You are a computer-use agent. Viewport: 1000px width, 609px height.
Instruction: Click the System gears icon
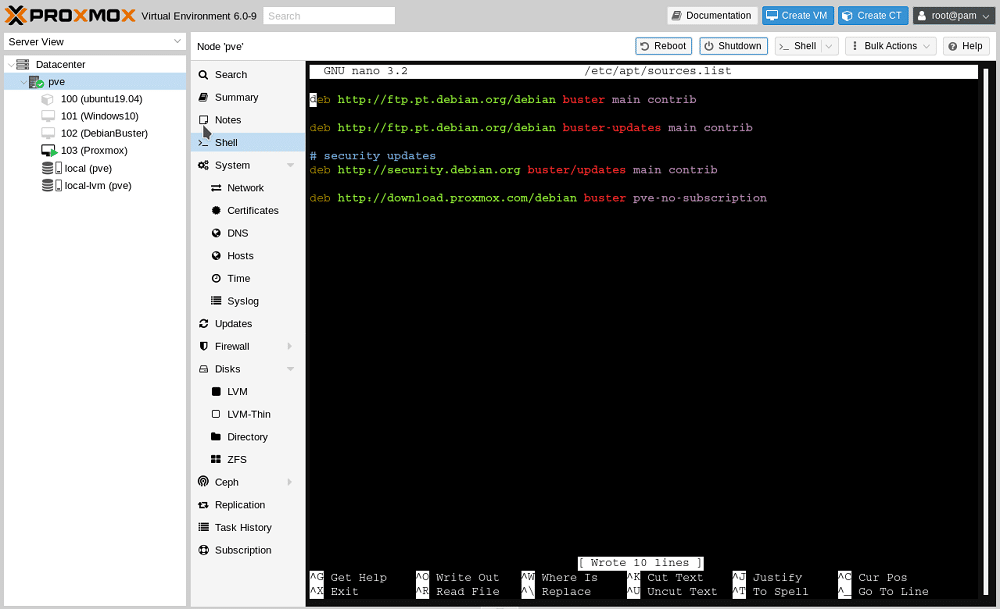click(x=203, y=165)
